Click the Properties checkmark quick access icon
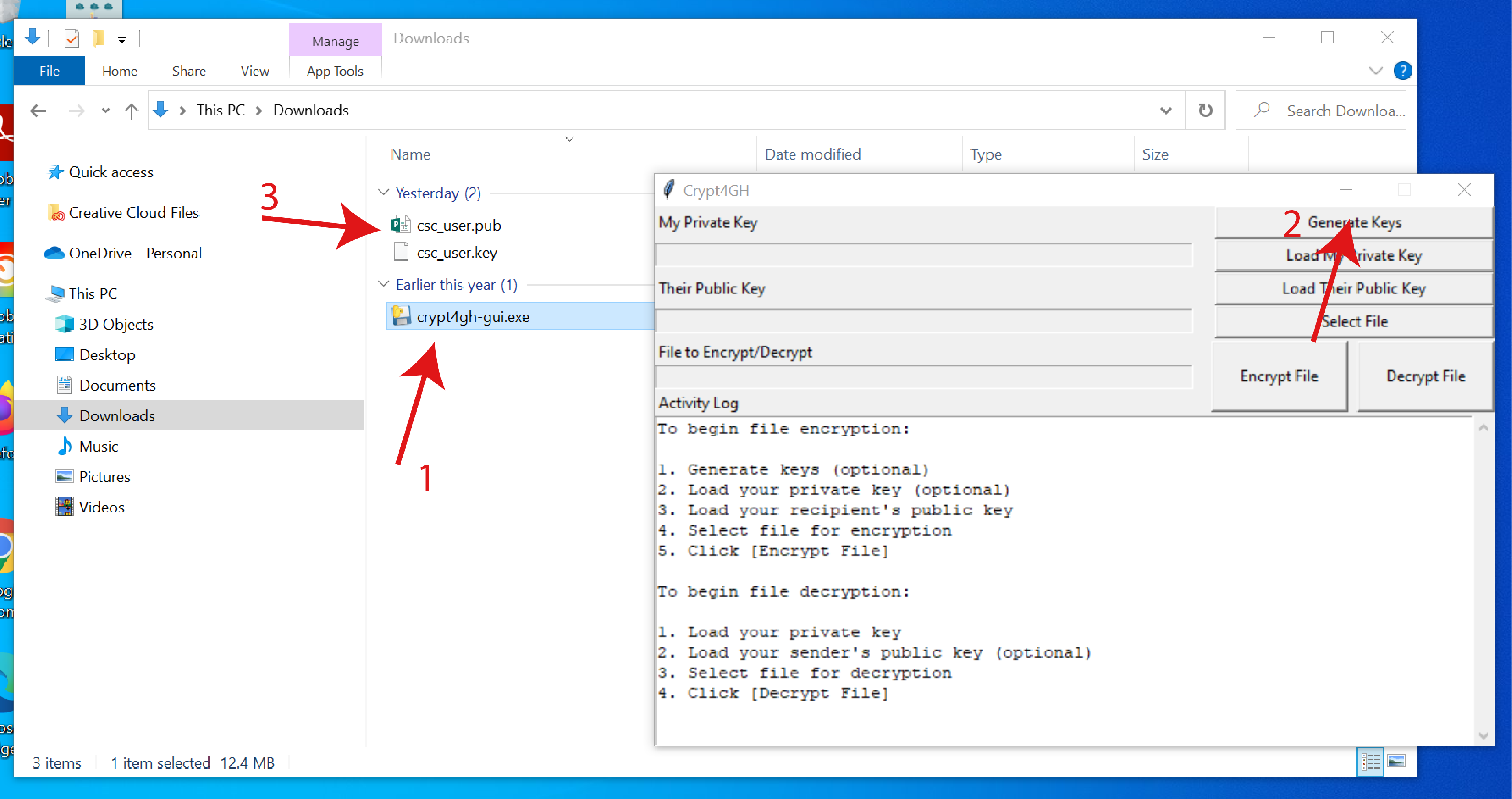The image size is (1512, 799). [72, 39]
